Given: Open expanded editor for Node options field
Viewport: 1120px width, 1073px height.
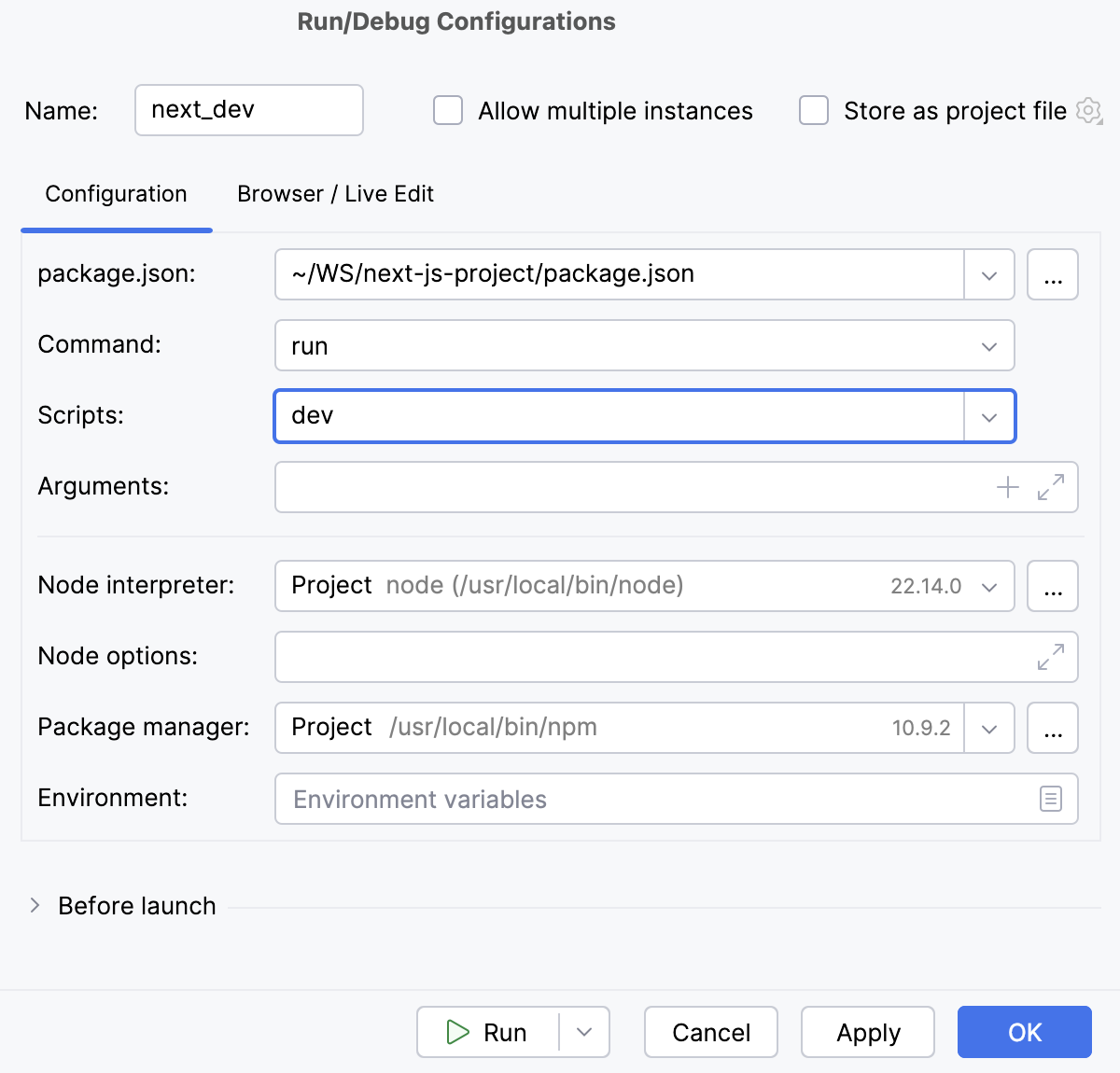Looking at the screenshot, I should (1053, 657).
